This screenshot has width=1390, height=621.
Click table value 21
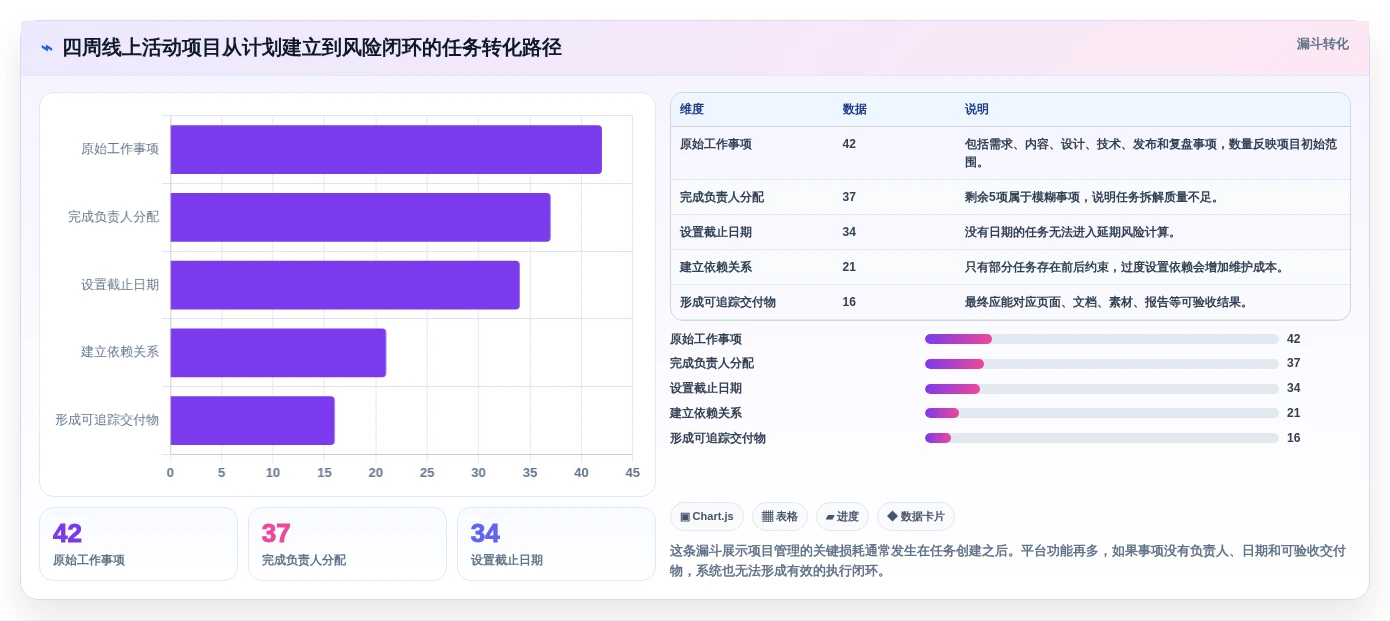[x=849, y=267]
